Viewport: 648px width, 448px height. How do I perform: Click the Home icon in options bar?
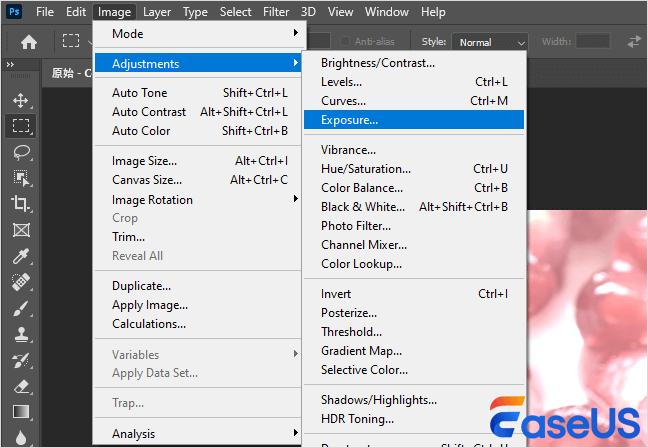(x=29, y=42)
